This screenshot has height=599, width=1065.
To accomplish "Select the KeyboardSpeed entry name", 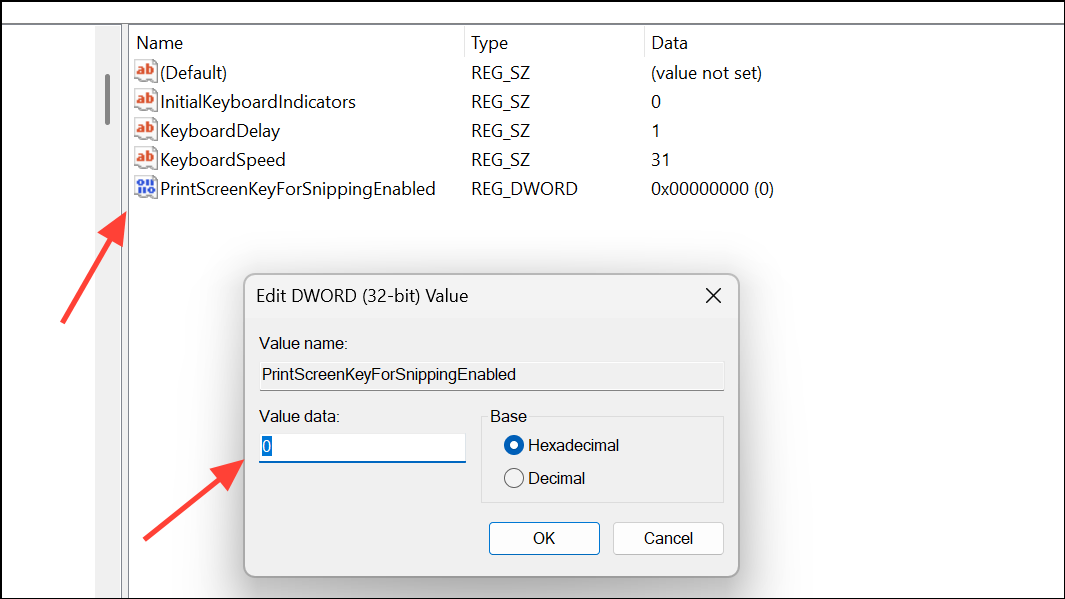I will tap(223, 160).
